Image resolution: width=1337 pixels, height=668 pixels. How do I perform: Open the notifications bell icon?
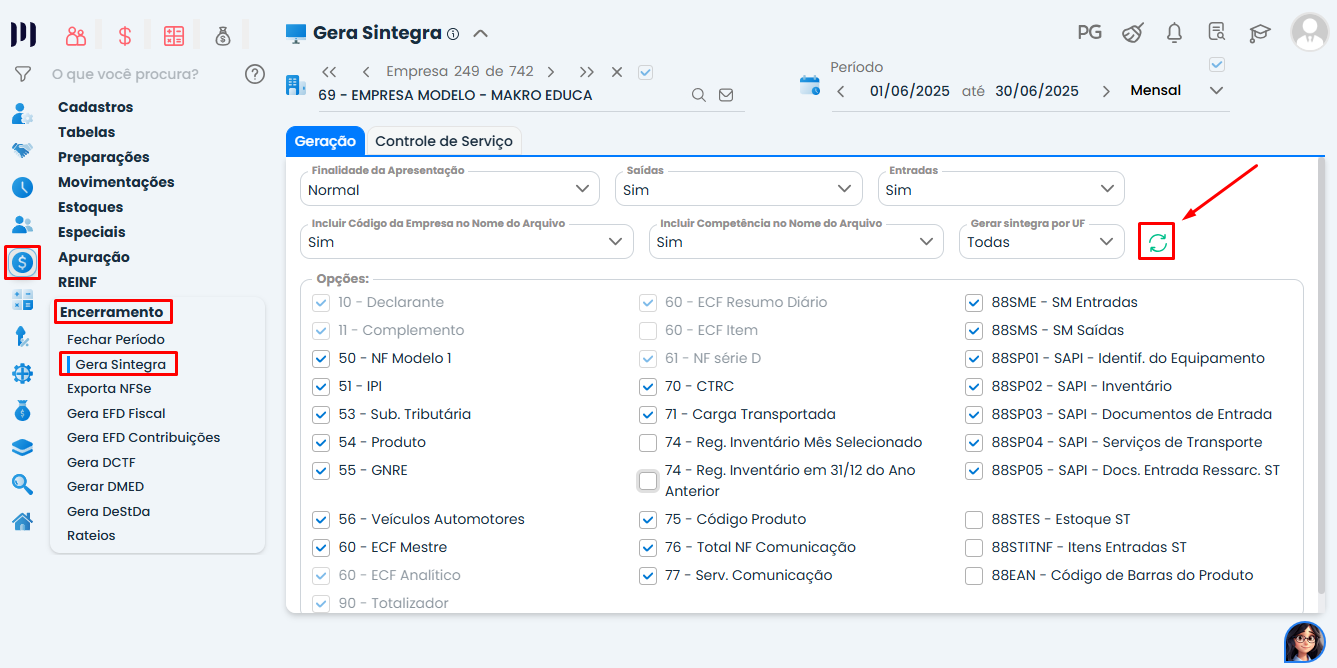tap(1174, 33)
